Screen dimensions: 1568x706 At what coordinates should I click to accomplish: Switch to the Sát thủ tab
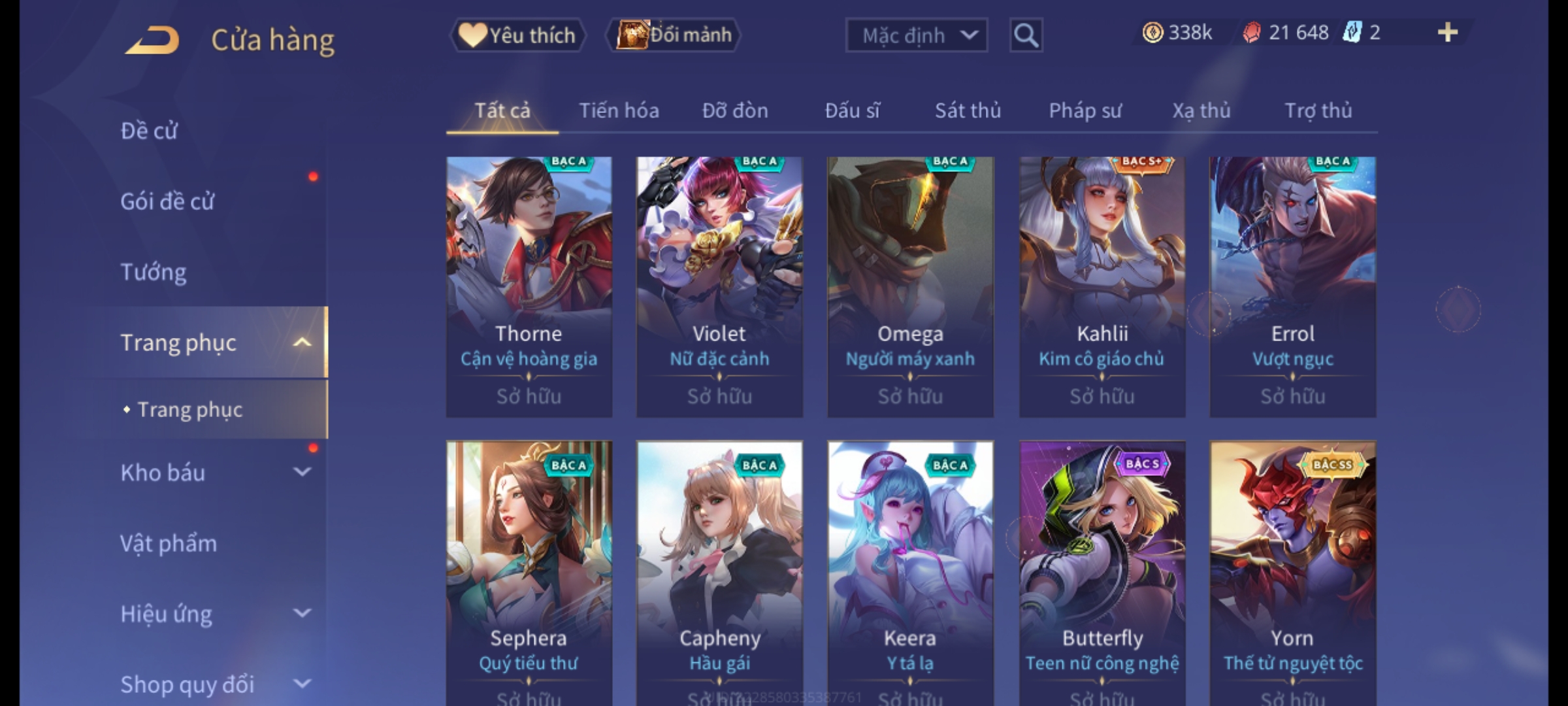pos(968,110)
